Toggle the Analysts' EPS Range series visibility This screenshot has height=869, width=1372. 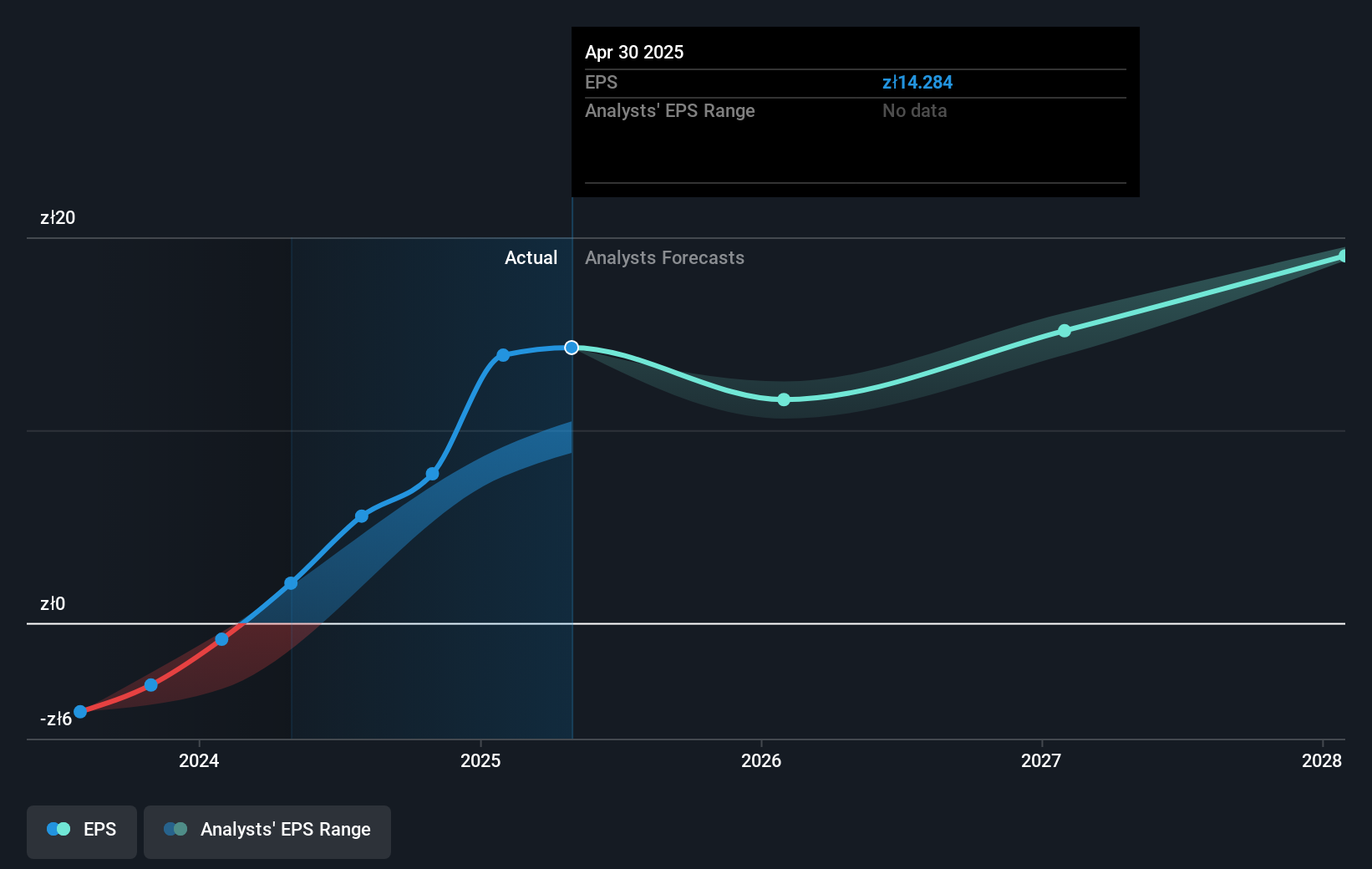tap(267, 832)
